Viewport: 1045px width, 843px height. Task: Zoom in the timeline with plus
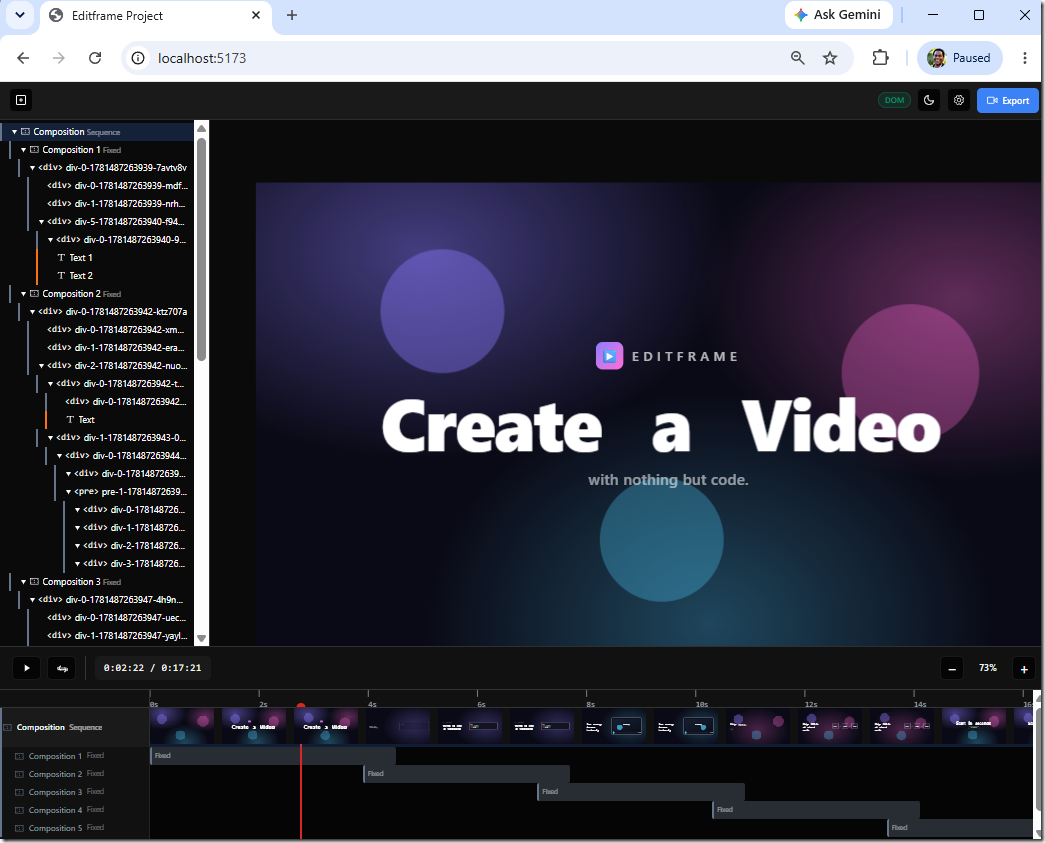pos(1024,668)
